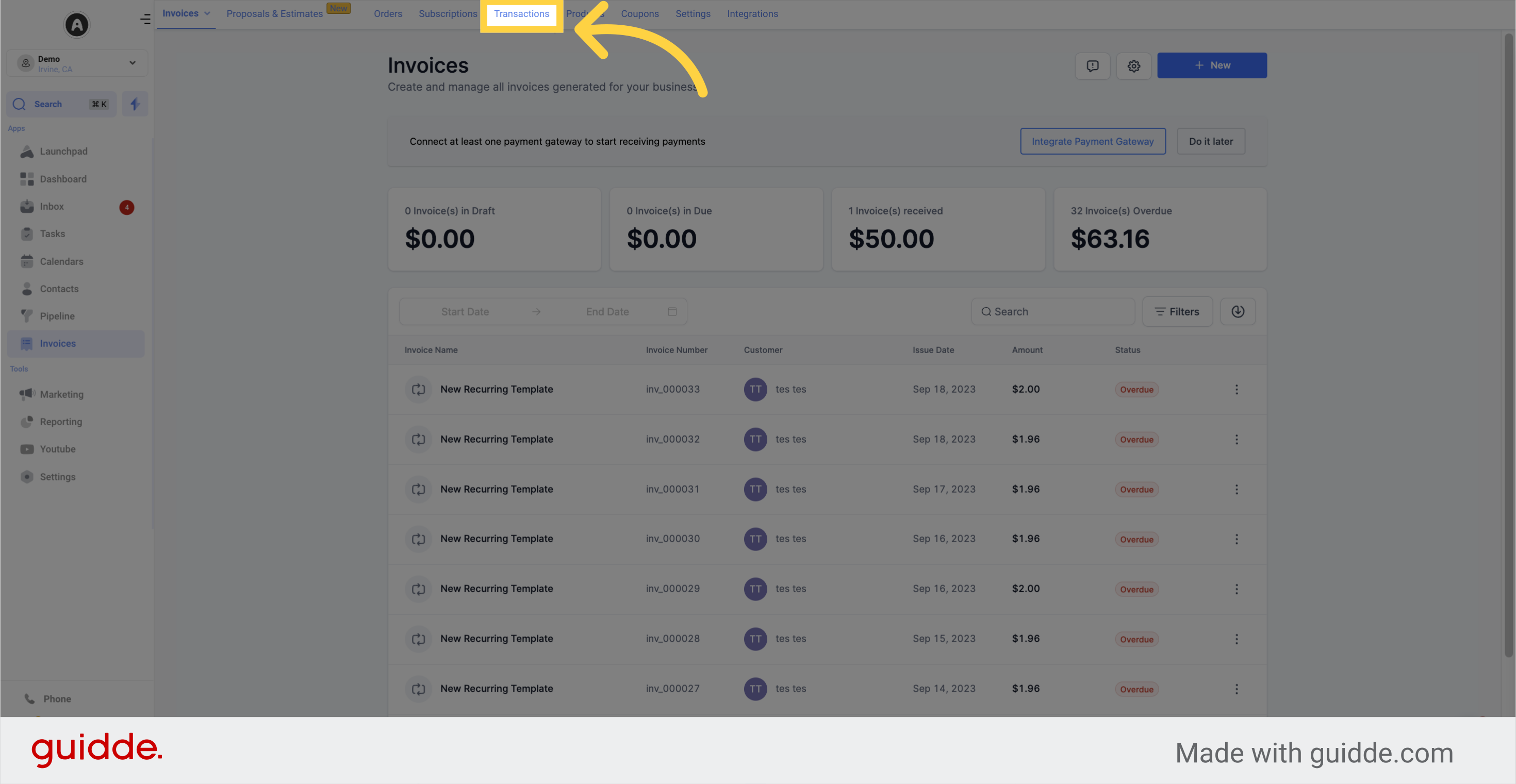The height and width of the screenshot is (784, 1516).
Task: Click the lightning quick actions icon
Action: pos(135,104)
